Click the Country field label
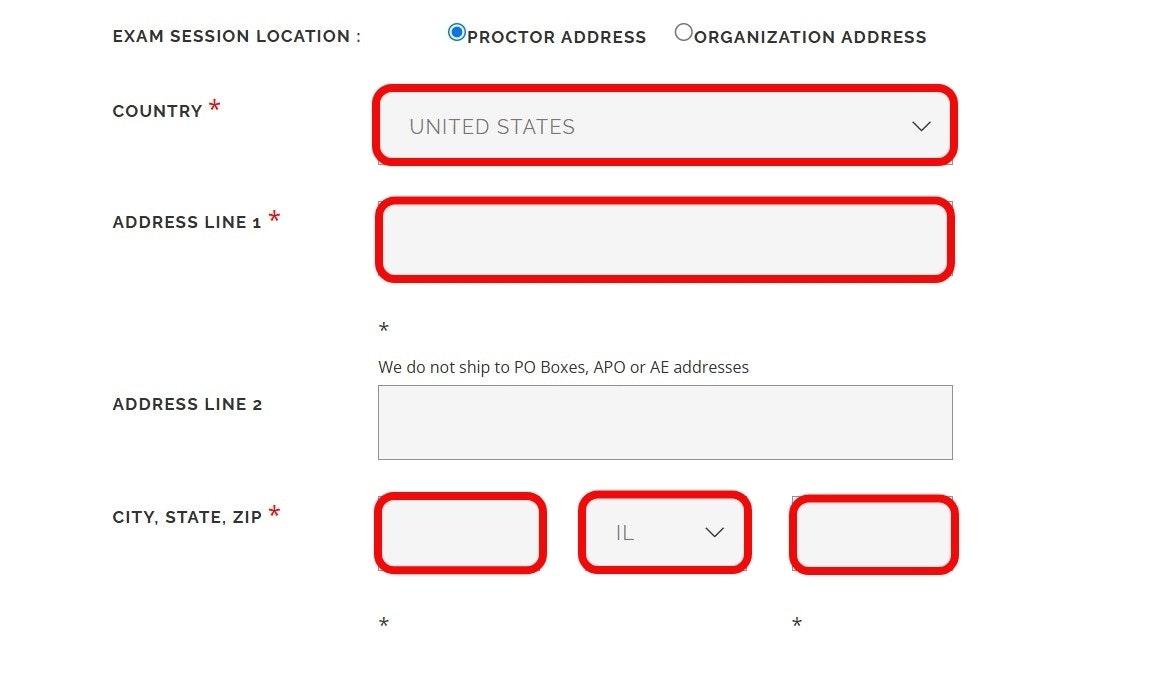 157,111
